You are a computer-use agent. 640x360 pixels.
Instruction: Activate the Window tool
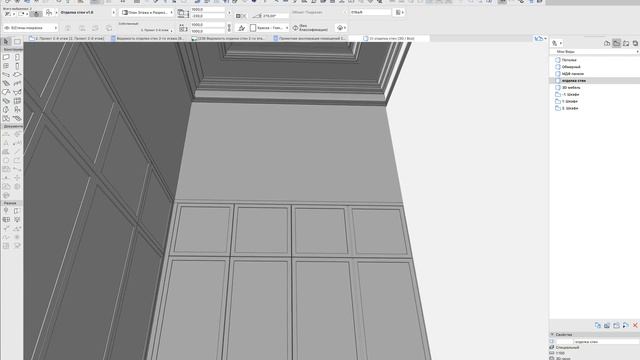tap(6, 66)
